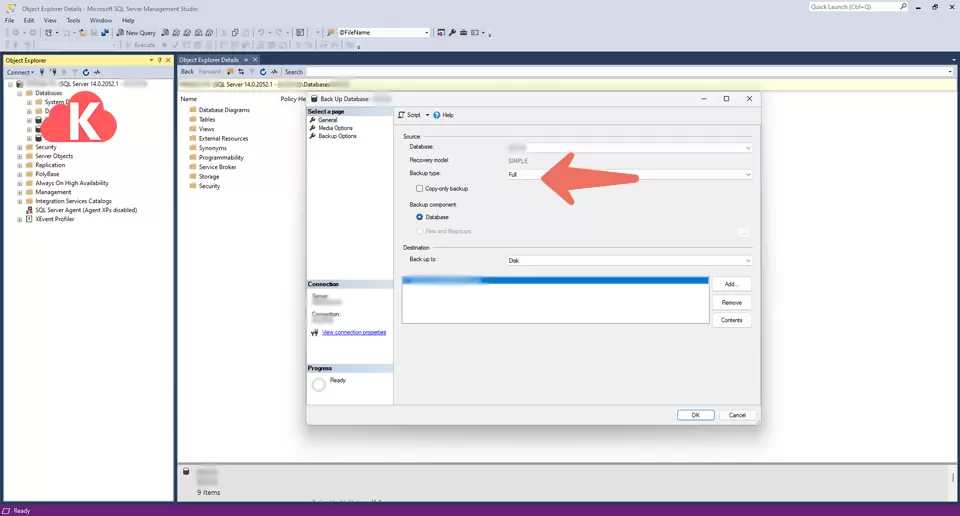The image size is (960, 516).
Task: Click the Help icon in backup dialog
Action: click(x=438, y=115)
